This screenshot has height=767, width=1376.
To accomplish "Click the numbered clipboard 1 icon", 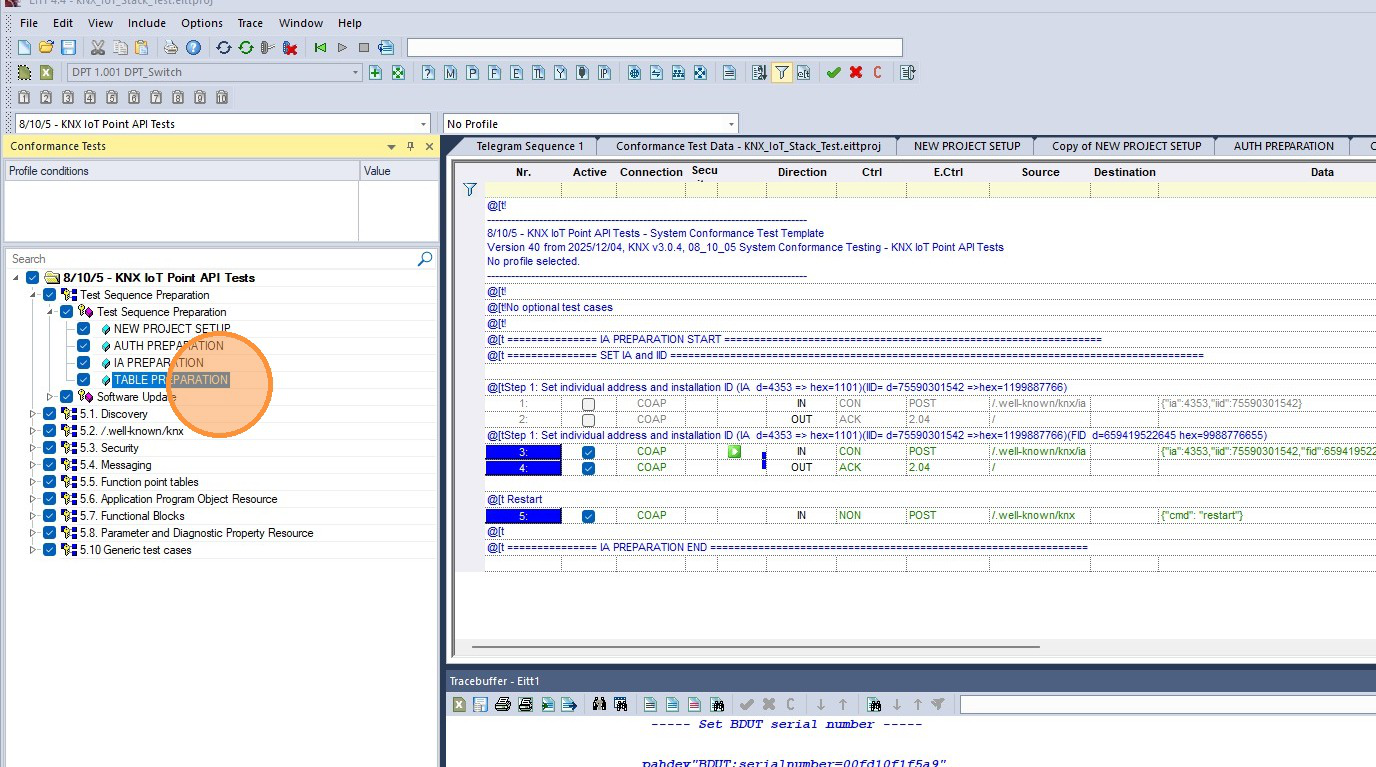I will tap(24, 97).
